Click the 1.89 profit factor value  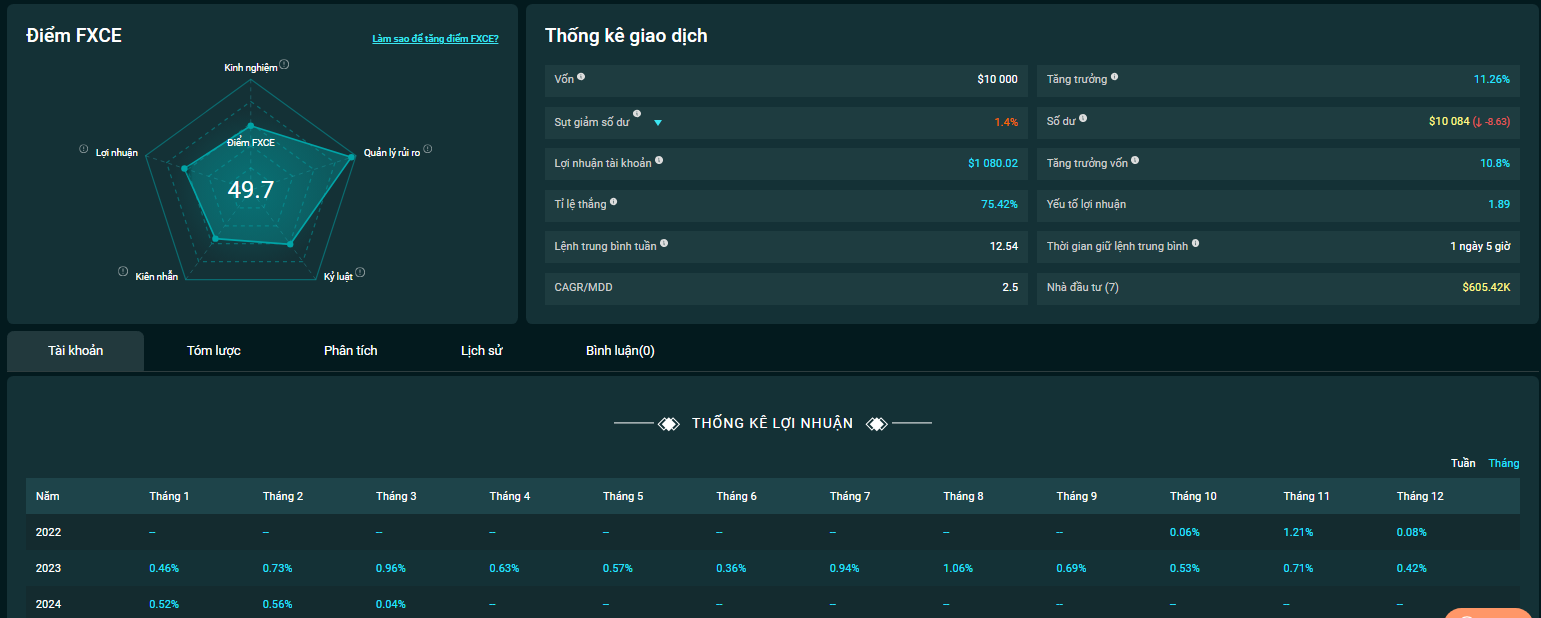click(1499, 204)
